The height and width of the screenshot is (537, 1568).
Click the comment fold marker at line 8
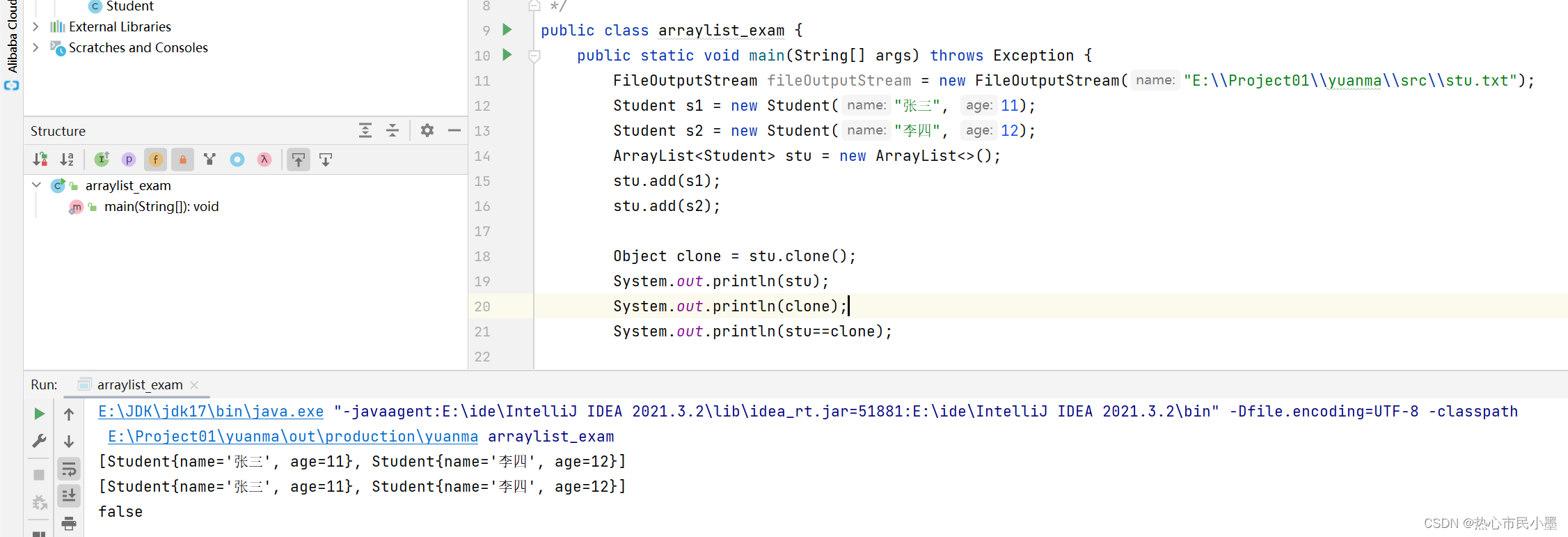coord(534,6)
